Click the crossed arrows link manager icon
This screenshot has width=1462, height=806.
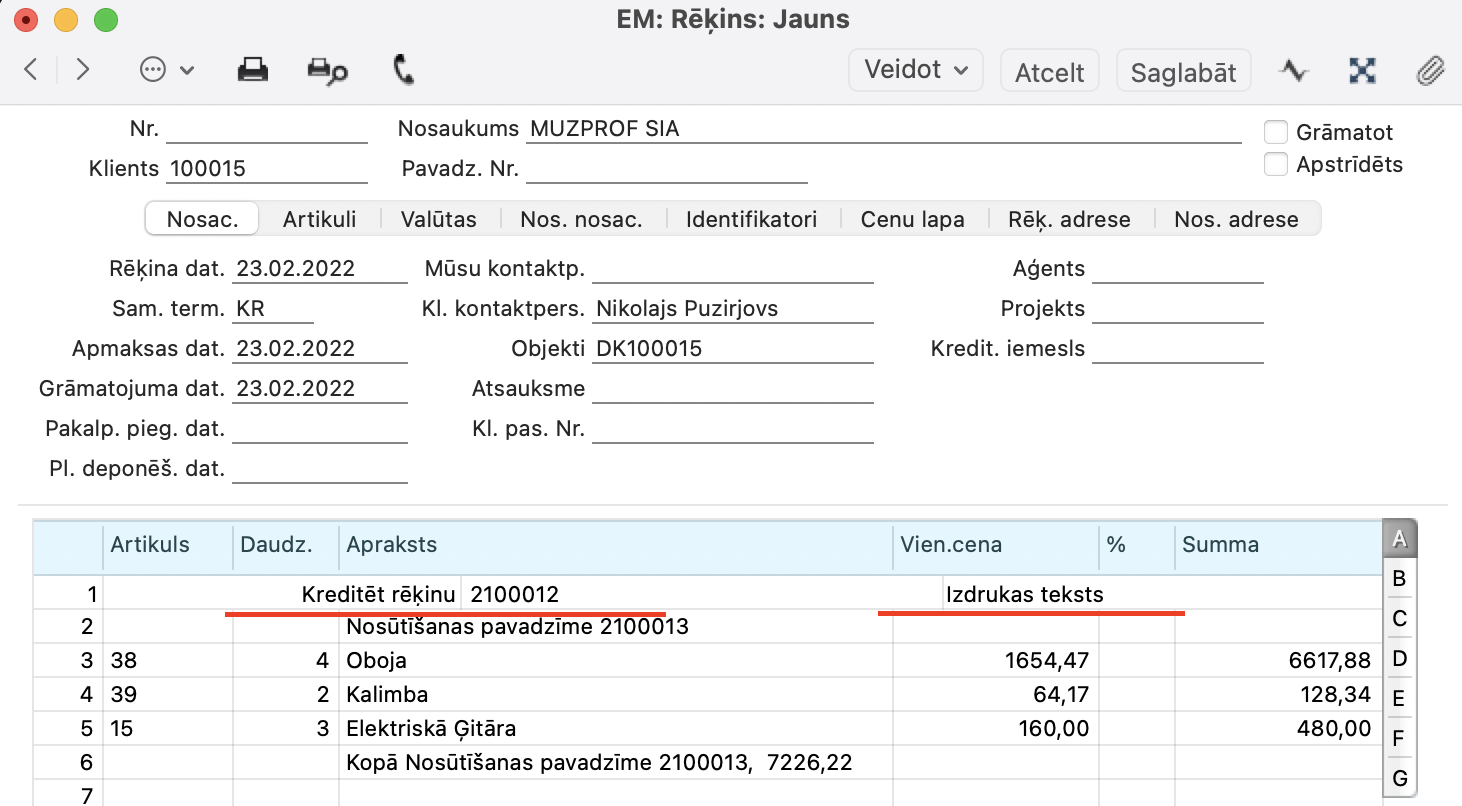click(x=1362, y=71)
